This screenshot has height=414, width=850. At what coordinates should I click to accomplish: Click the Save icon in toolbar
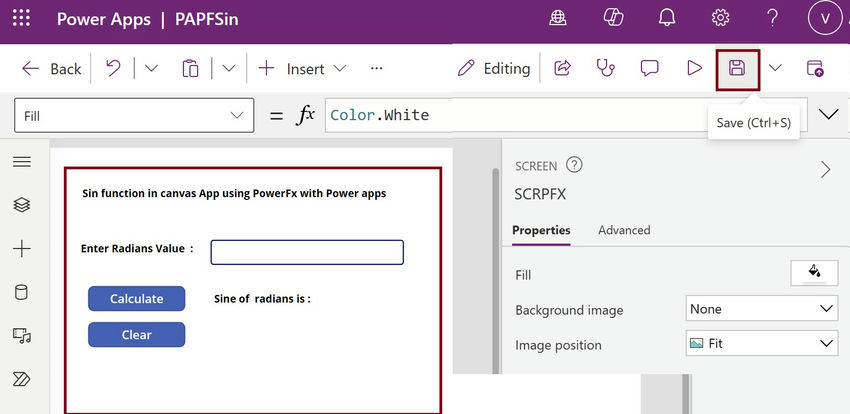(x=737, y=68)
